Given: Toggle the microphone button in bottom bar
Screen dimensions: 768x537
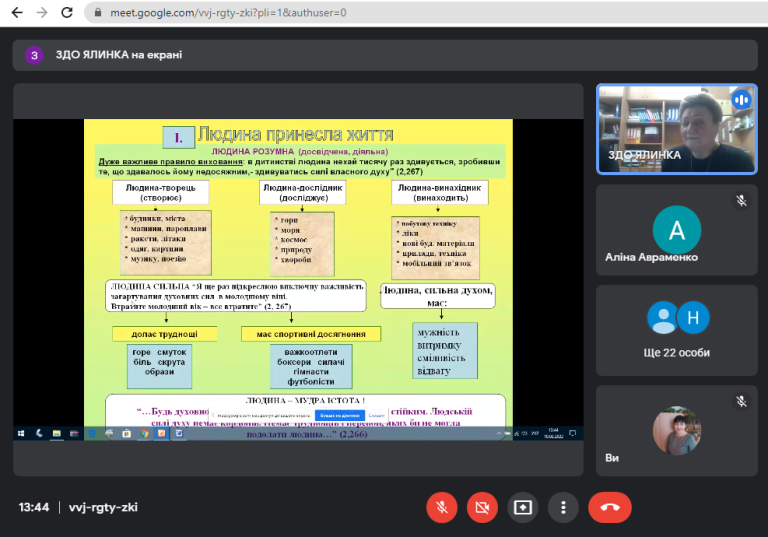Looking at the screenshot, I should 442,507.
